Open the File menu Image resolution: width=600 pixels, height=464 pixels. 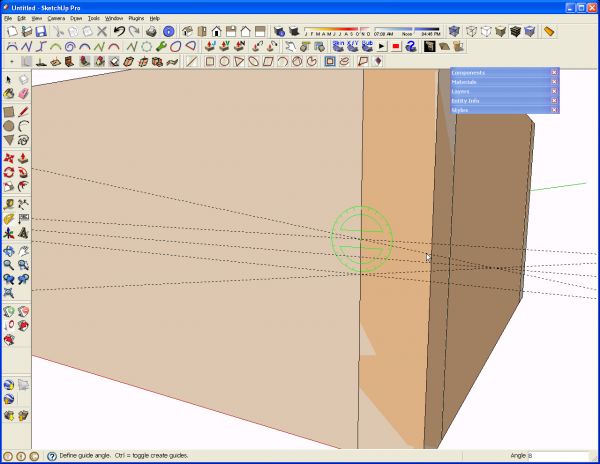[x=8, y=18]
